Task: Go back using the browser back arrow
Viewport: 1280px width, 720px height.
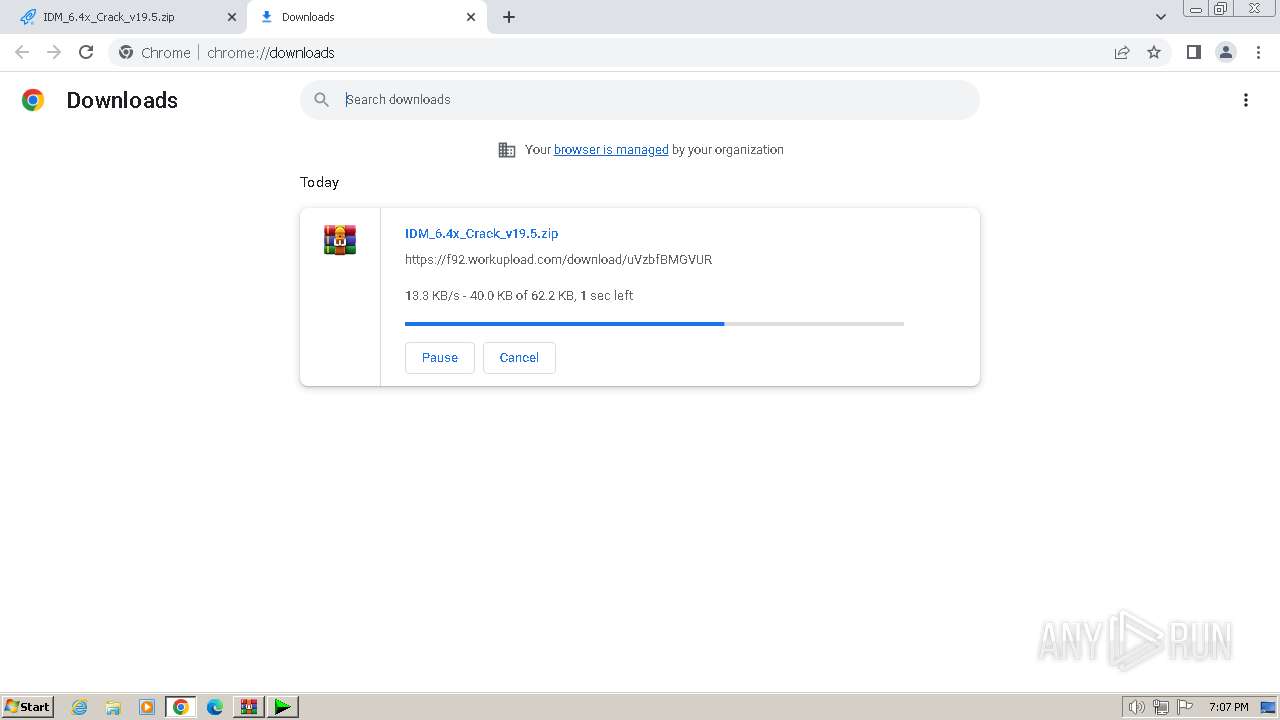Action: pos(22,52)
